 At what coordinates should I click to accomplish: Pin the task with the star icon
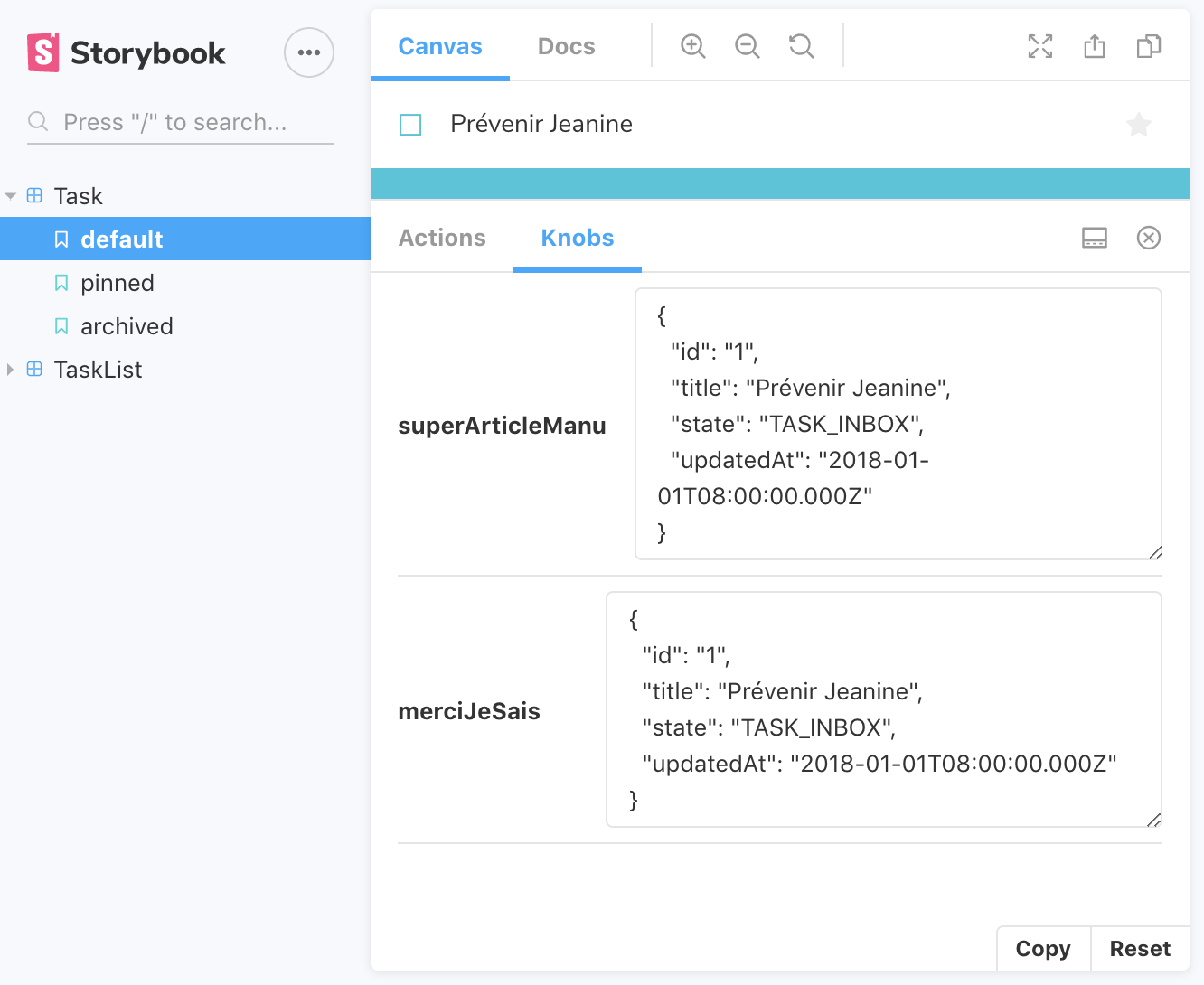tap(1139, 125)
